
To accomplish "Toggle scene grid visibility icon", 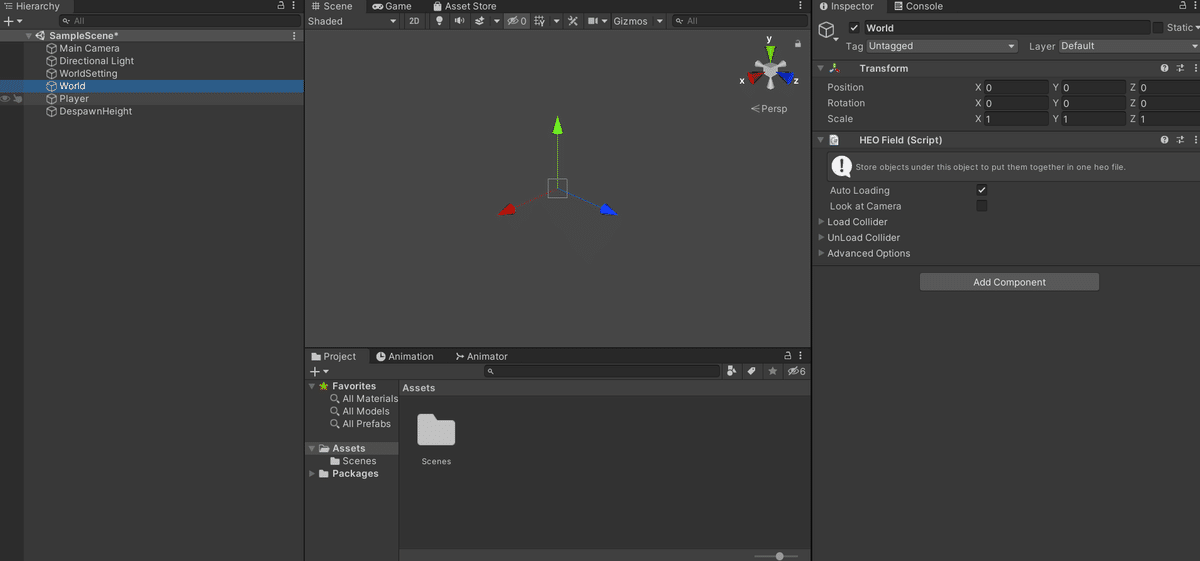I will (540, 21).
